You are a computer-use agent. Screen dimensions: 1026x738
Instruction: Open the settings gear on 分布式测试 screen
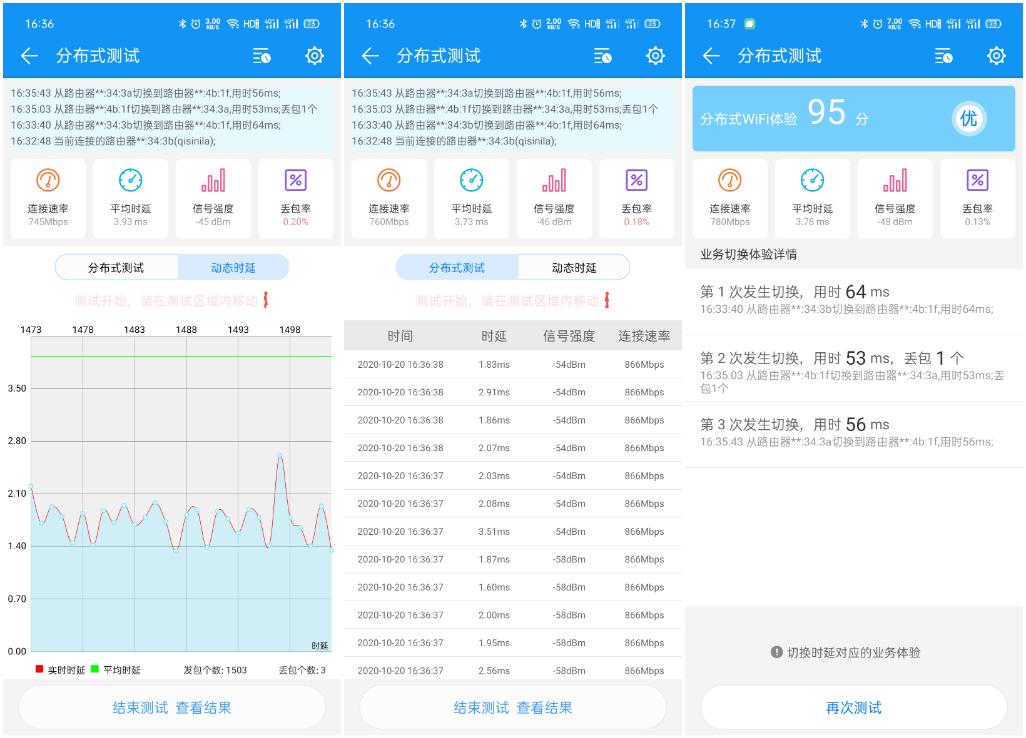coord(314,56)
